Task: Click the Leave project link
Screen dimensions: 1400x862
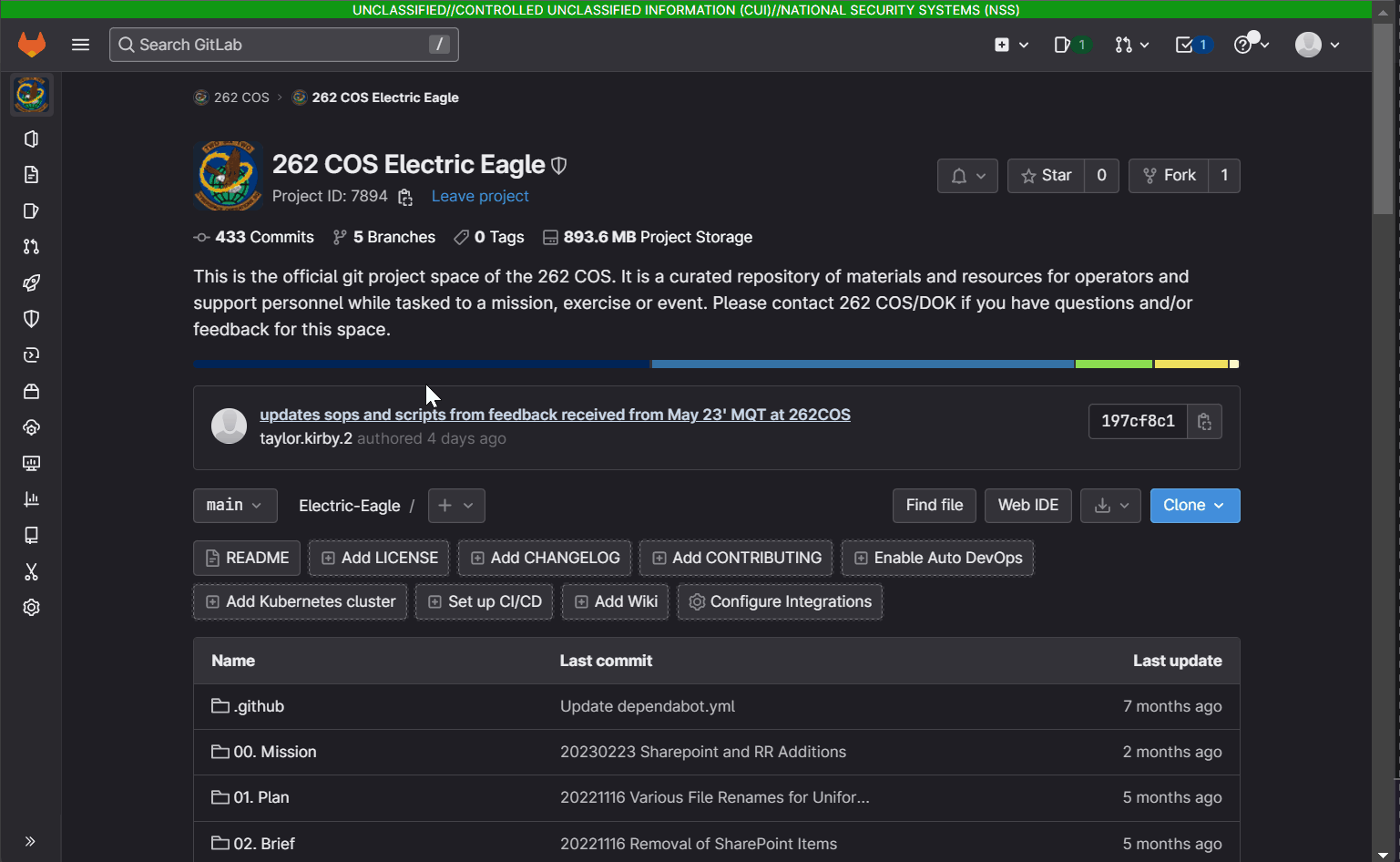Action: 480,196
